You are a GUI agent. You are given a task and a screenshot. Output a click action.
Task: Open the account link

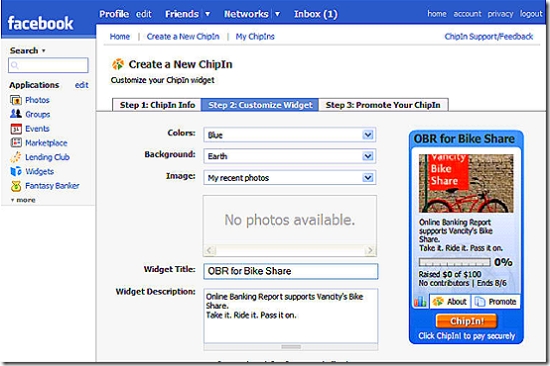(x=467, y=14)
